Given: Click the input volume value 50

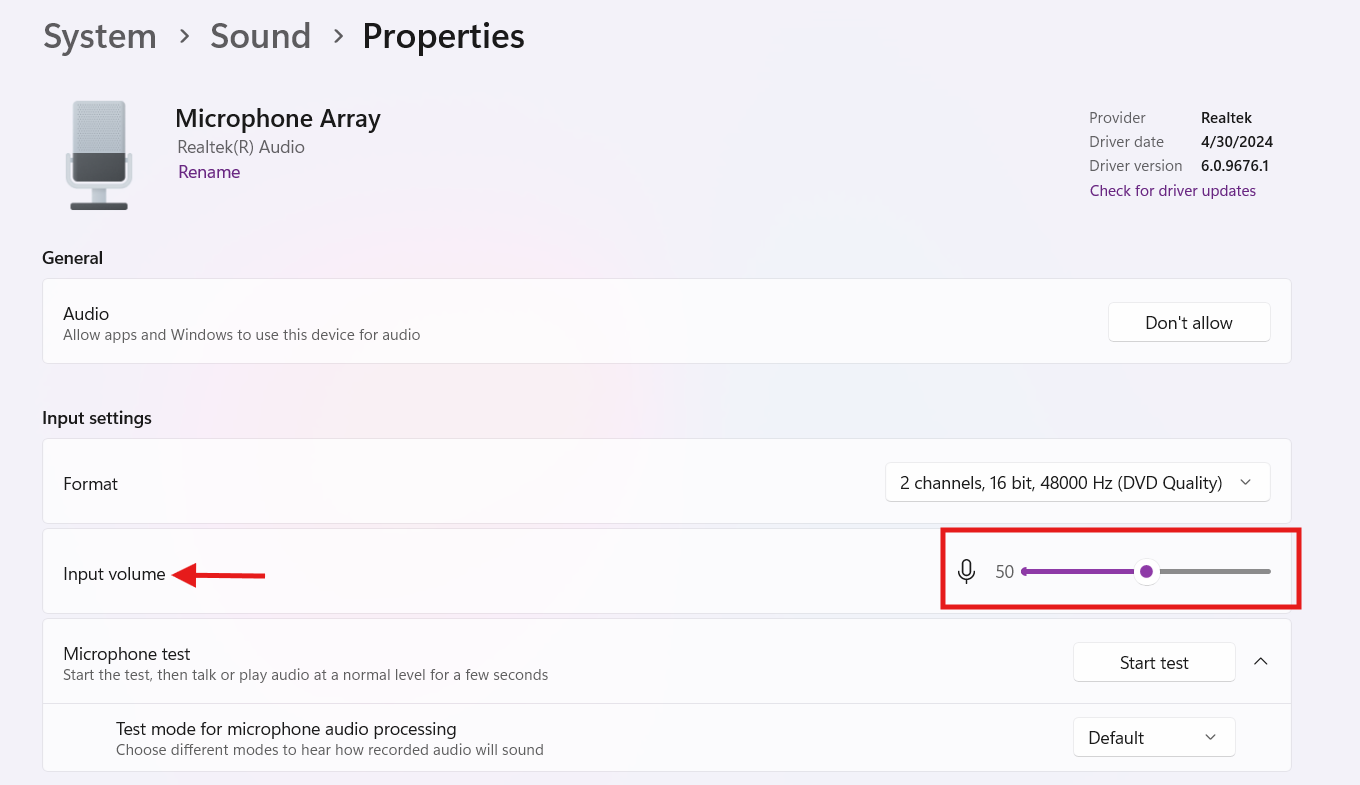Looking at the screenshot, I should pyautogui.click(x=1004, y=572).
